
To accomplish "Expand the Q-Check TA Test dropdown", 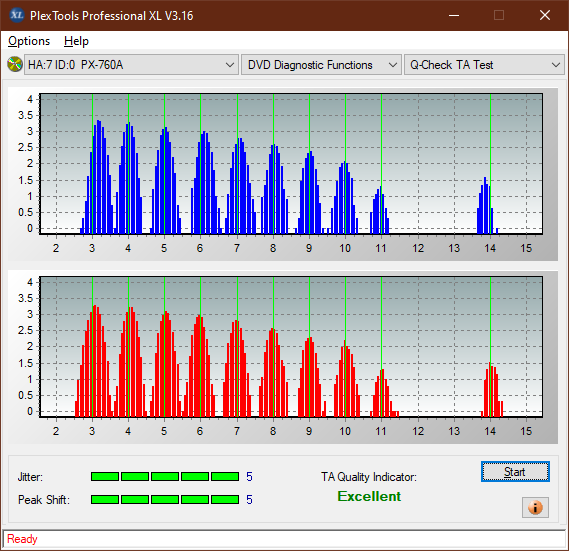I will (x=484, y=65).
